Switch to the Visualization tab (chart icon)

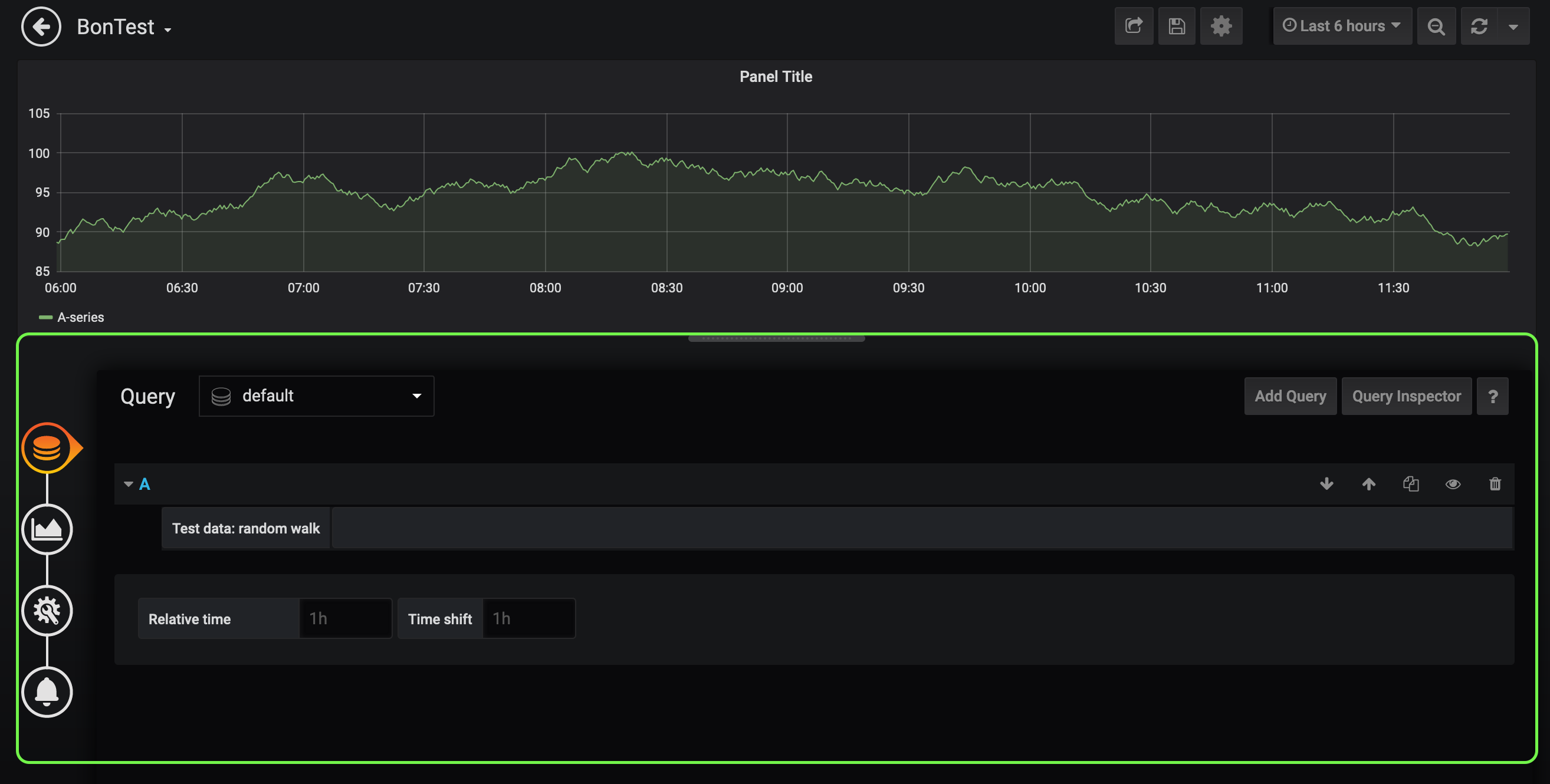click(x=48, y=530)
